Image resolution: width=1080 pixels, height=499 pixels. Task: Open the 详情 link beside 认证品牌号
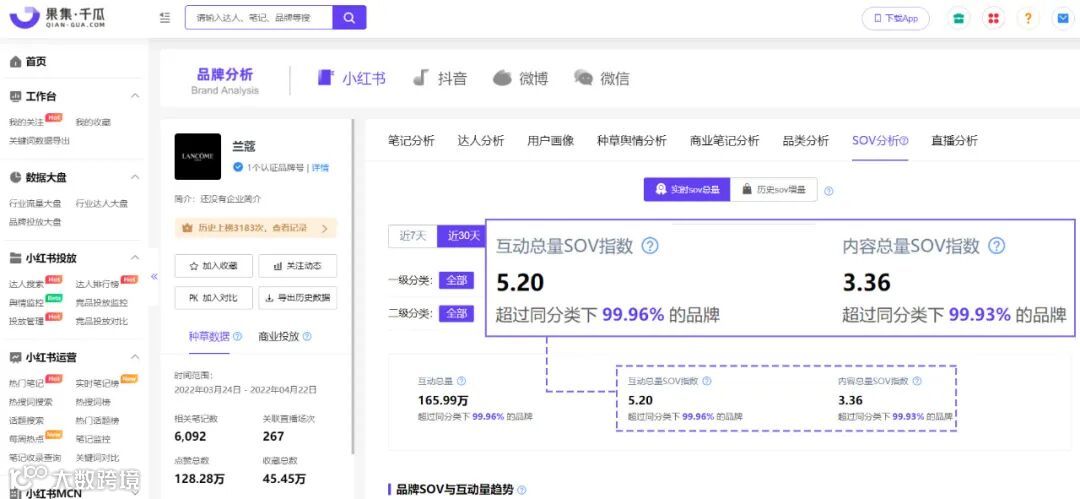click(x=320, y=167)
